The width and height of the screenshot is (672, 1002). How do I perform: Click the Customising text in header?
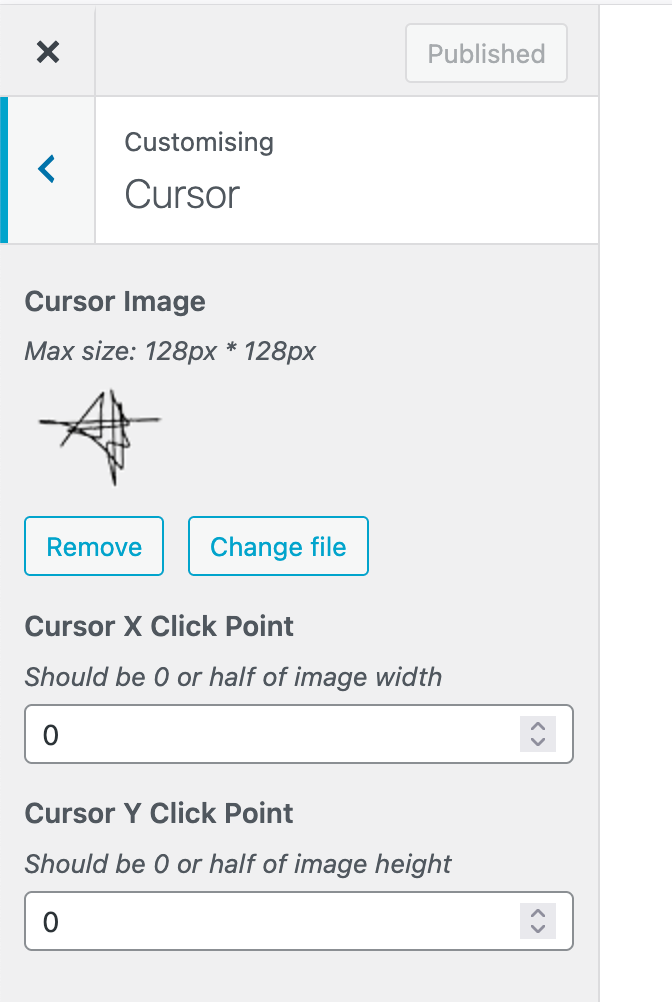coord(199,142)
